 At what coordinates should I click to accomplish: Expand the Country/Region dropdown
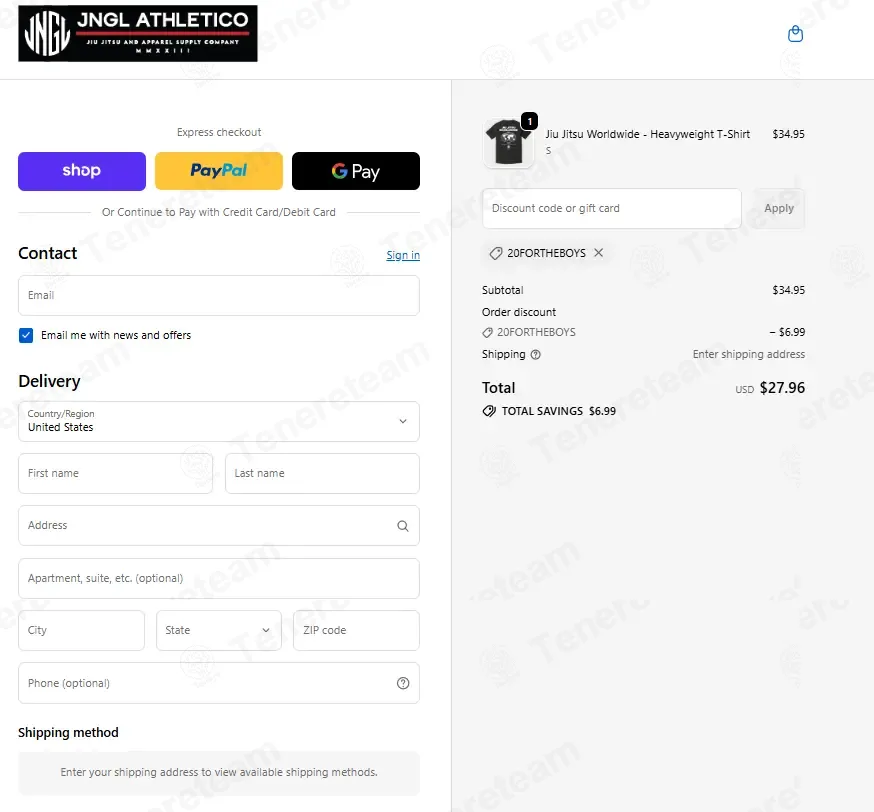(x=218, y=421)
